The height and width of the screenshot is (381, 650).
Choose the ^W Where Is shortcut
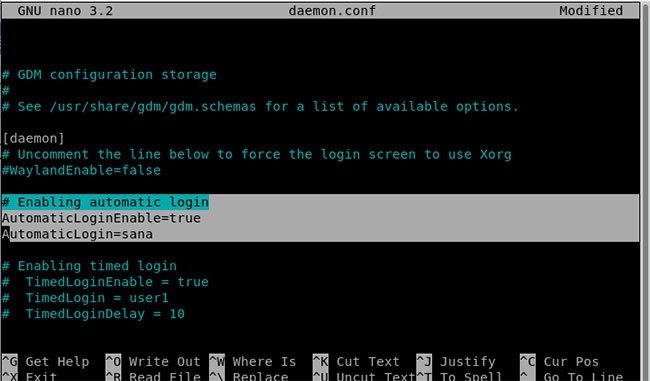tap(253, 362)
